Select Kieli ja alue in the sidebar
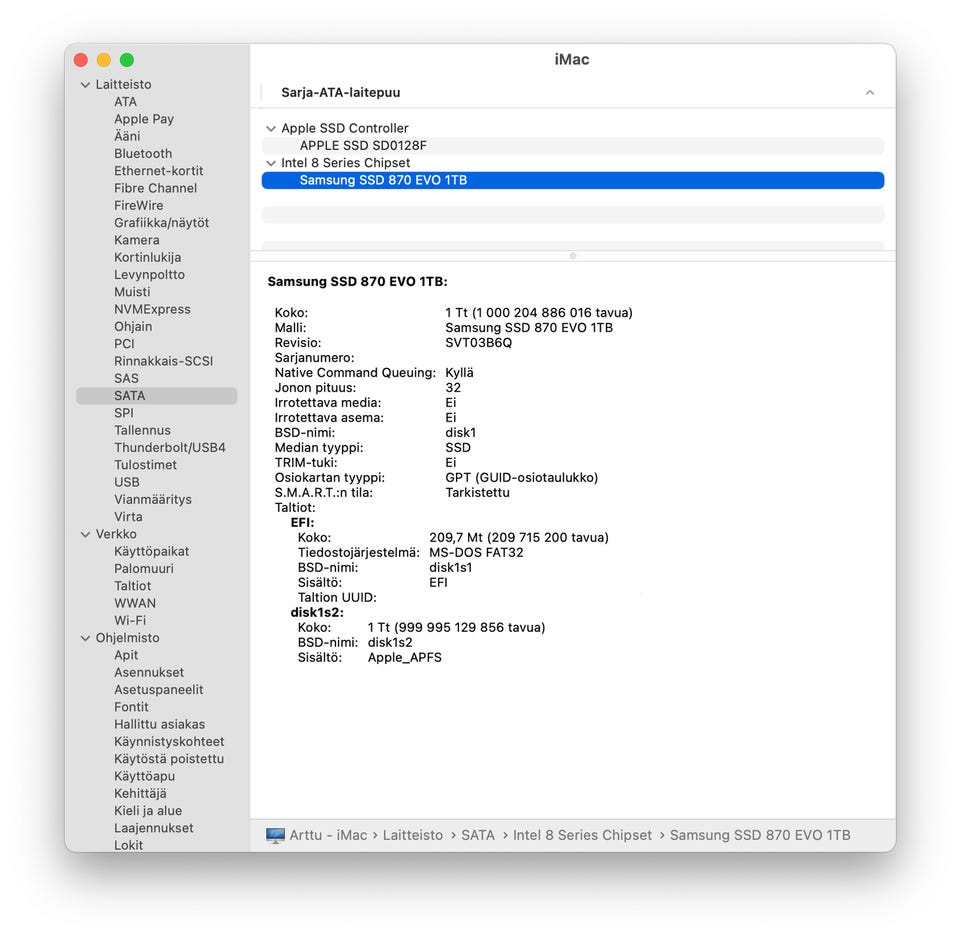 click(x=148, y=811)
